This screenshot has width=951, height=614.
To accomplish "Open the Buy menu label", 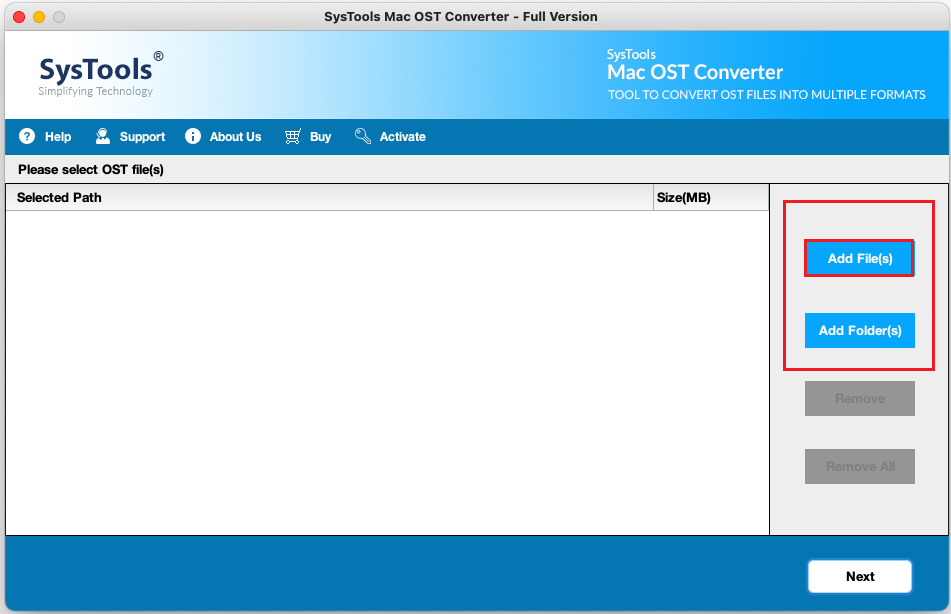I will [320, 137].
